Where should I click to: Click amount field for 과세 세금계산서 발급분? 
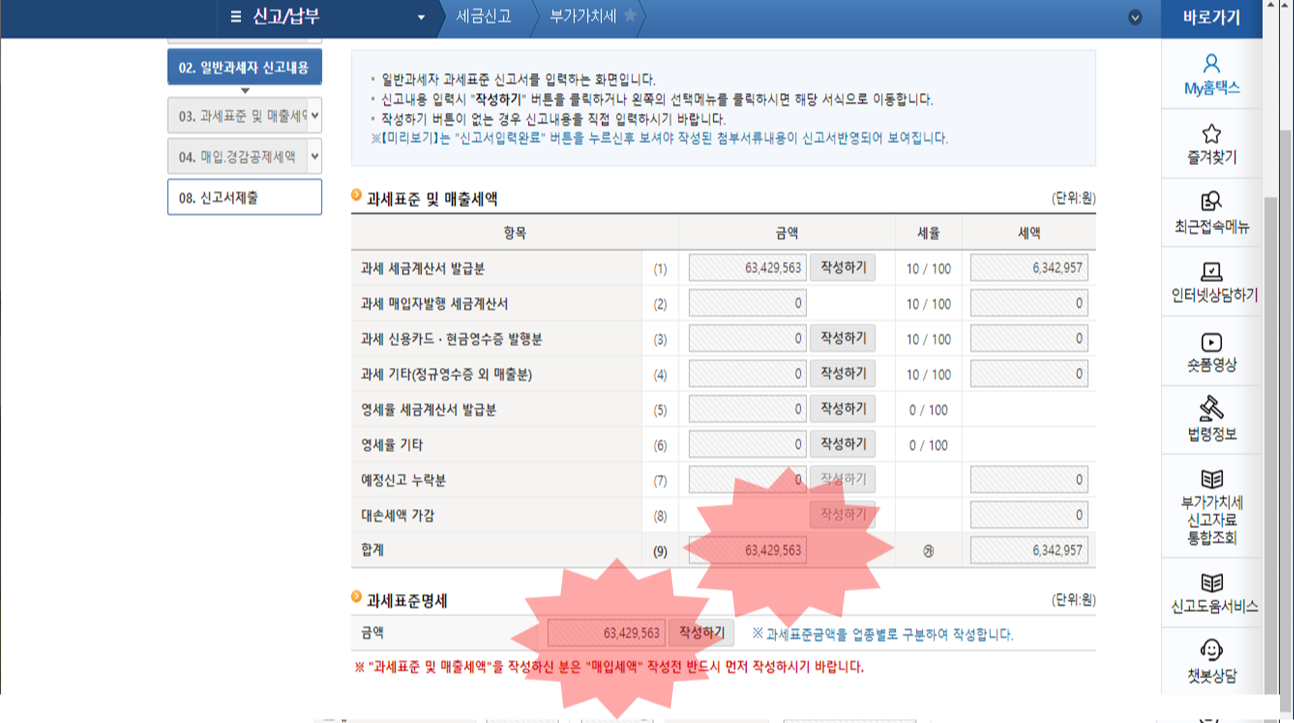[x=747, y=268]
